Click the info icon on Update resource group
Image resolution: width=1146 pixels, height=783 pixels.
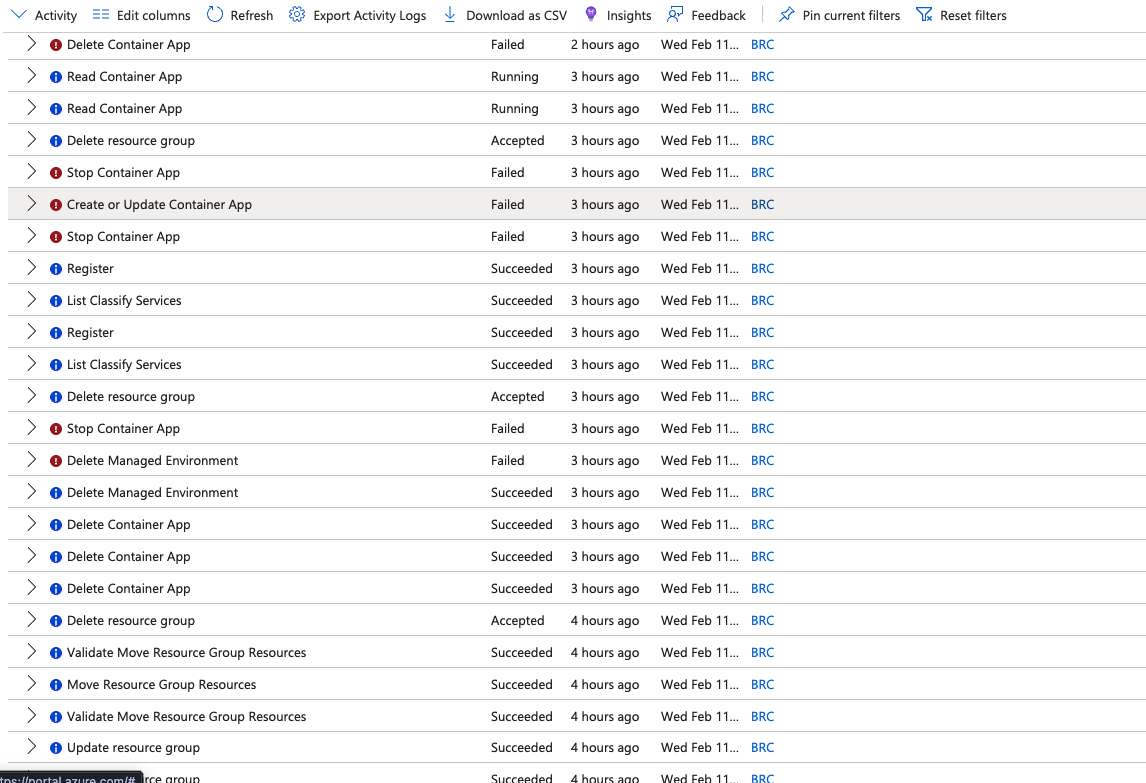click(56, 749)
